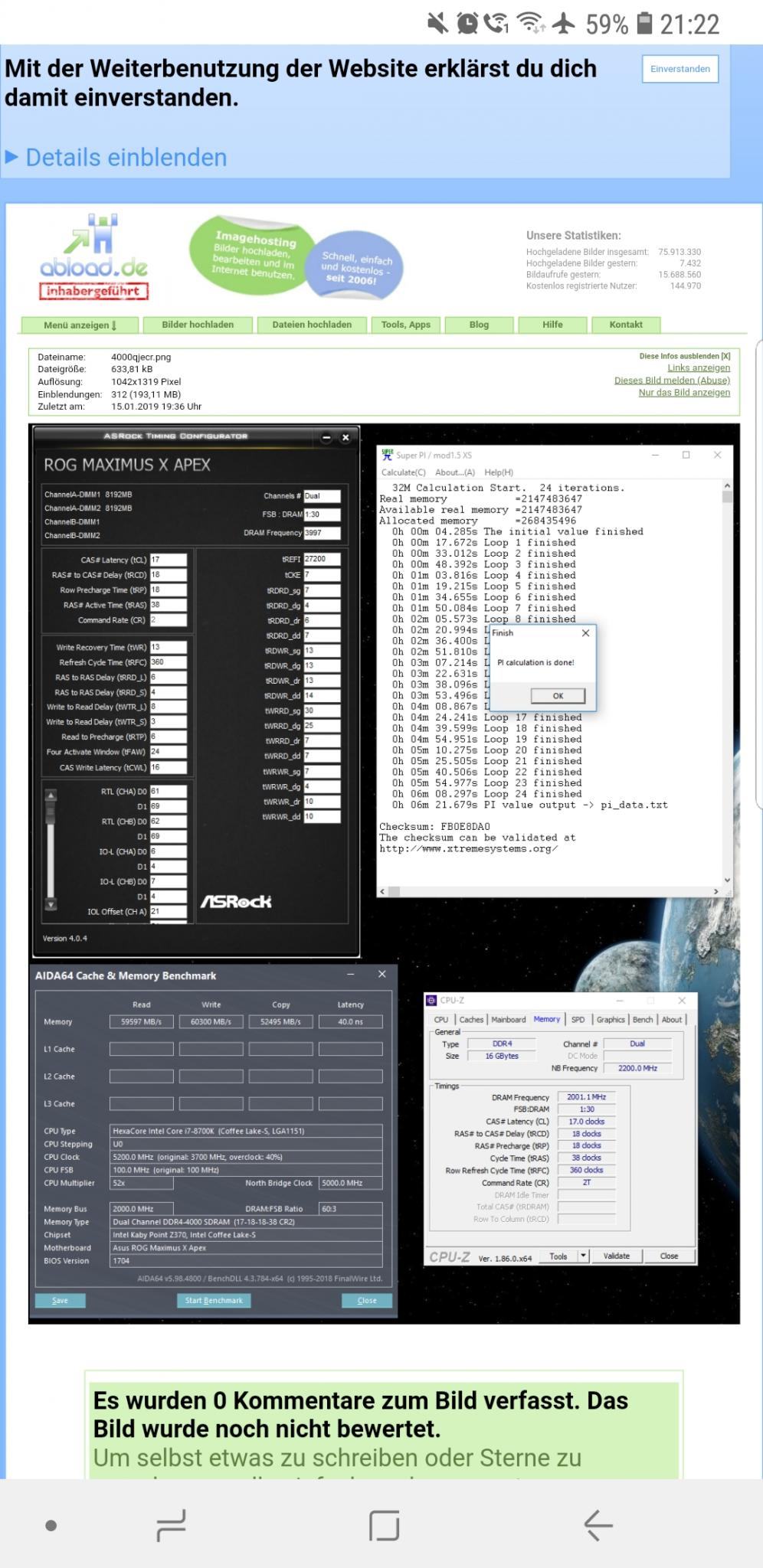Open the Blog tab
763x1568 pixels.
[x=479, y=325]
